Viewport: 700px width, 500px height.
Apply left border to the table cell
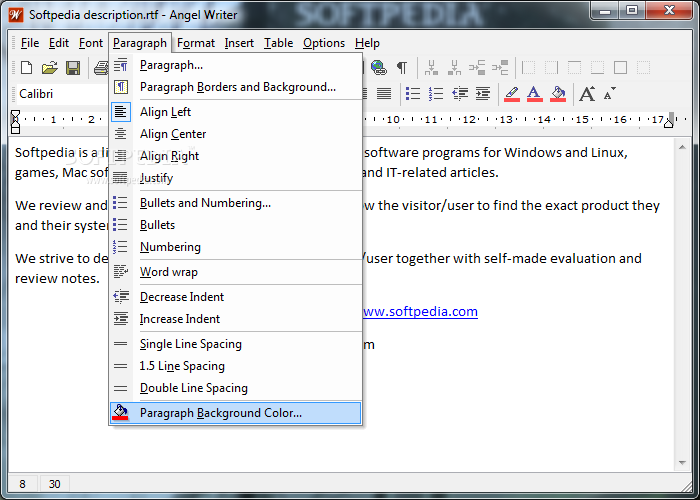[528, 68]
